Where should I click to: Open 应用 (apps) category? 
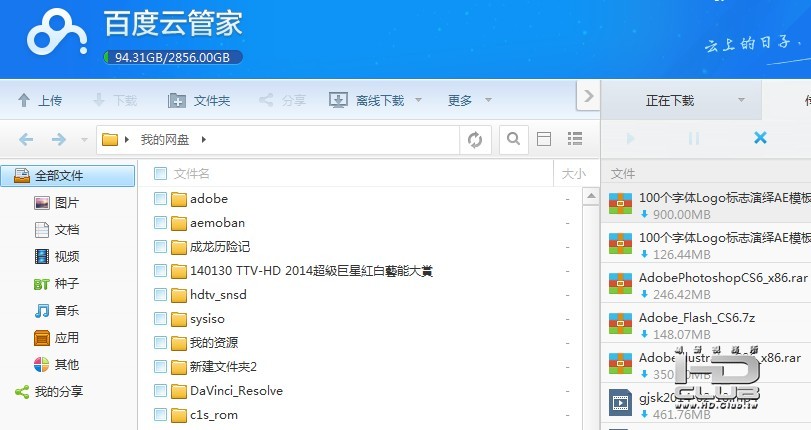click(56, 338)
